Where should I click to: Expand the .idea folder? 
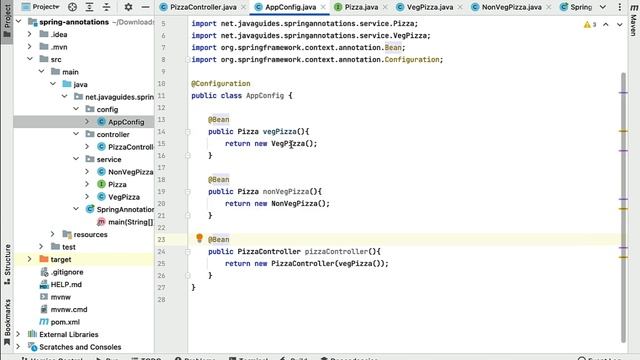(x=29, y=34)
